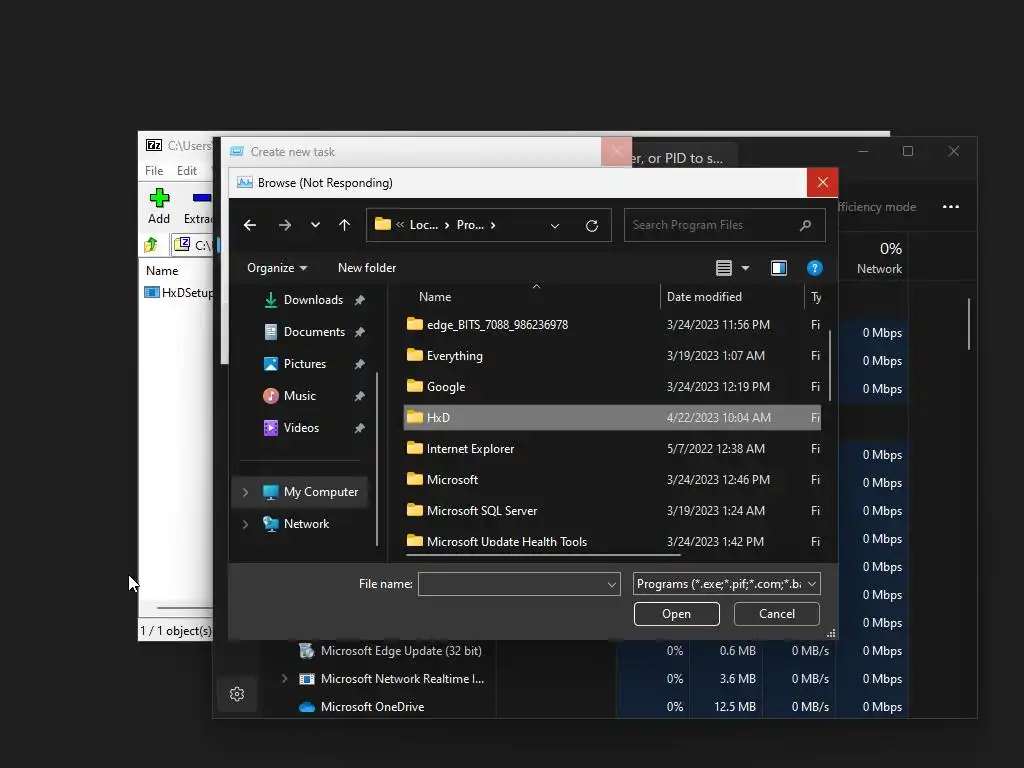Sort 7-Zip list by Name column
This screenshot has height=768, width=1024.
162,270
